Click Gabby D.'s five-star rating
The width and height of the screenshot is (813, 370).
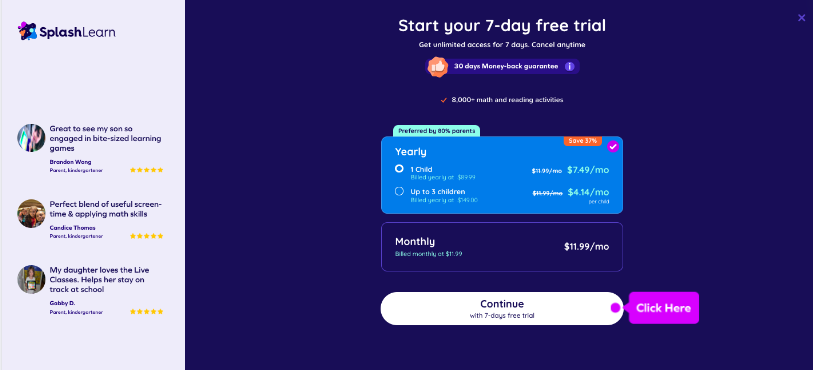point(147,311)
